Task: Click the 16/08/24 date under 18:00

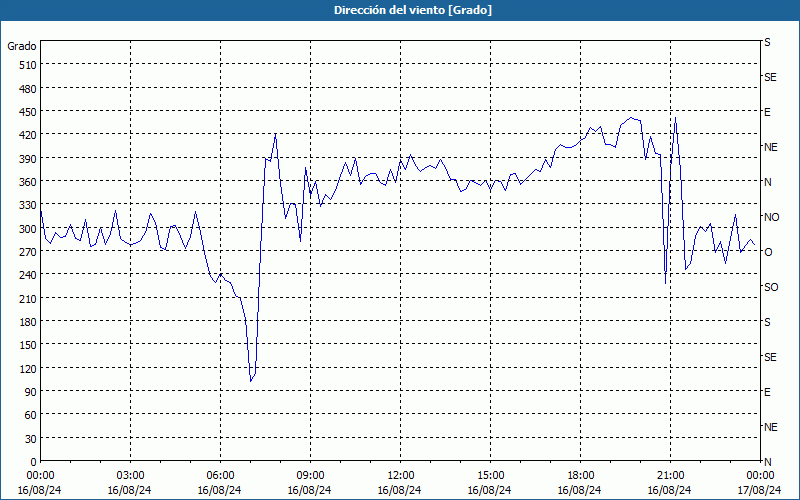Action: pyautogui.click(x=580, y=490)
